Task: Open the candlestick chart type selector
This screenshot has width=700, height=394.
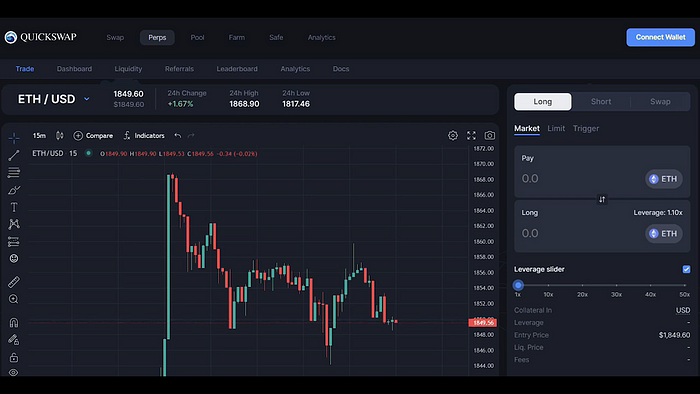Action: (x=59, y=136)
